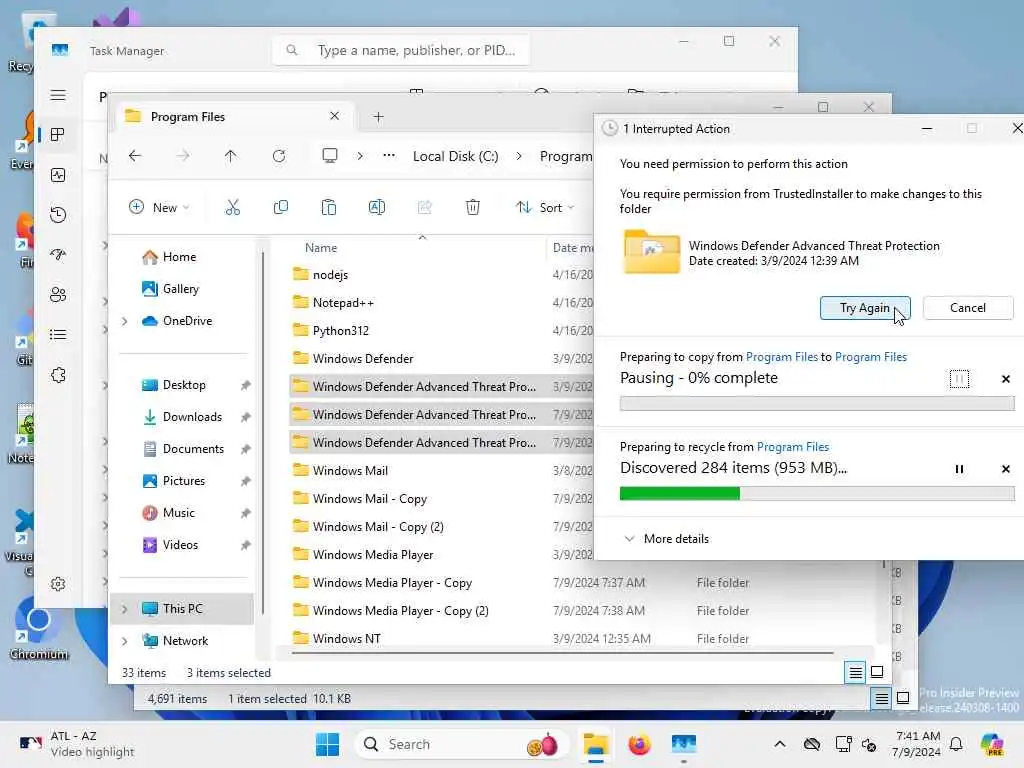Open Performance page in Task Manager sidebar

click(x=58, y=175)
